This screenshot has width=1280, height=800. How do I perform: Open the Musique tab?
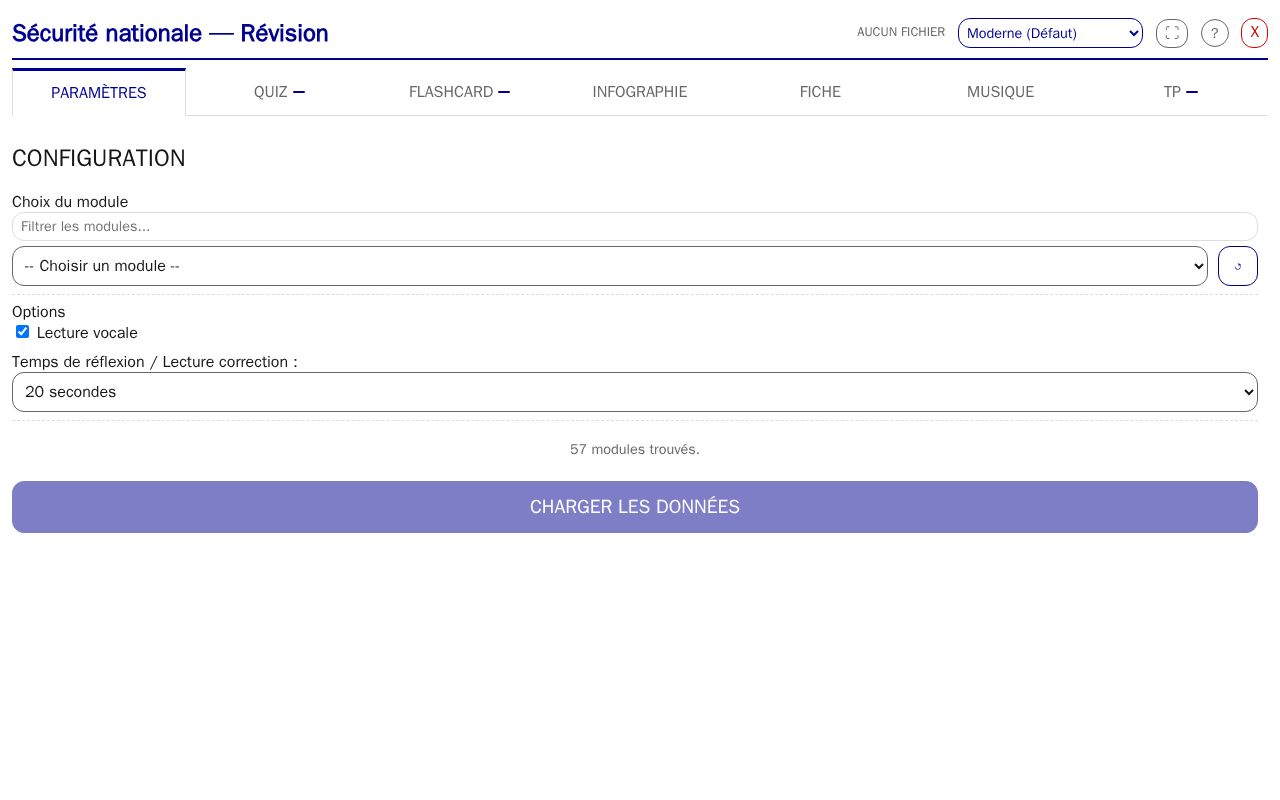pyautogui.click(x=1000, y=92)
